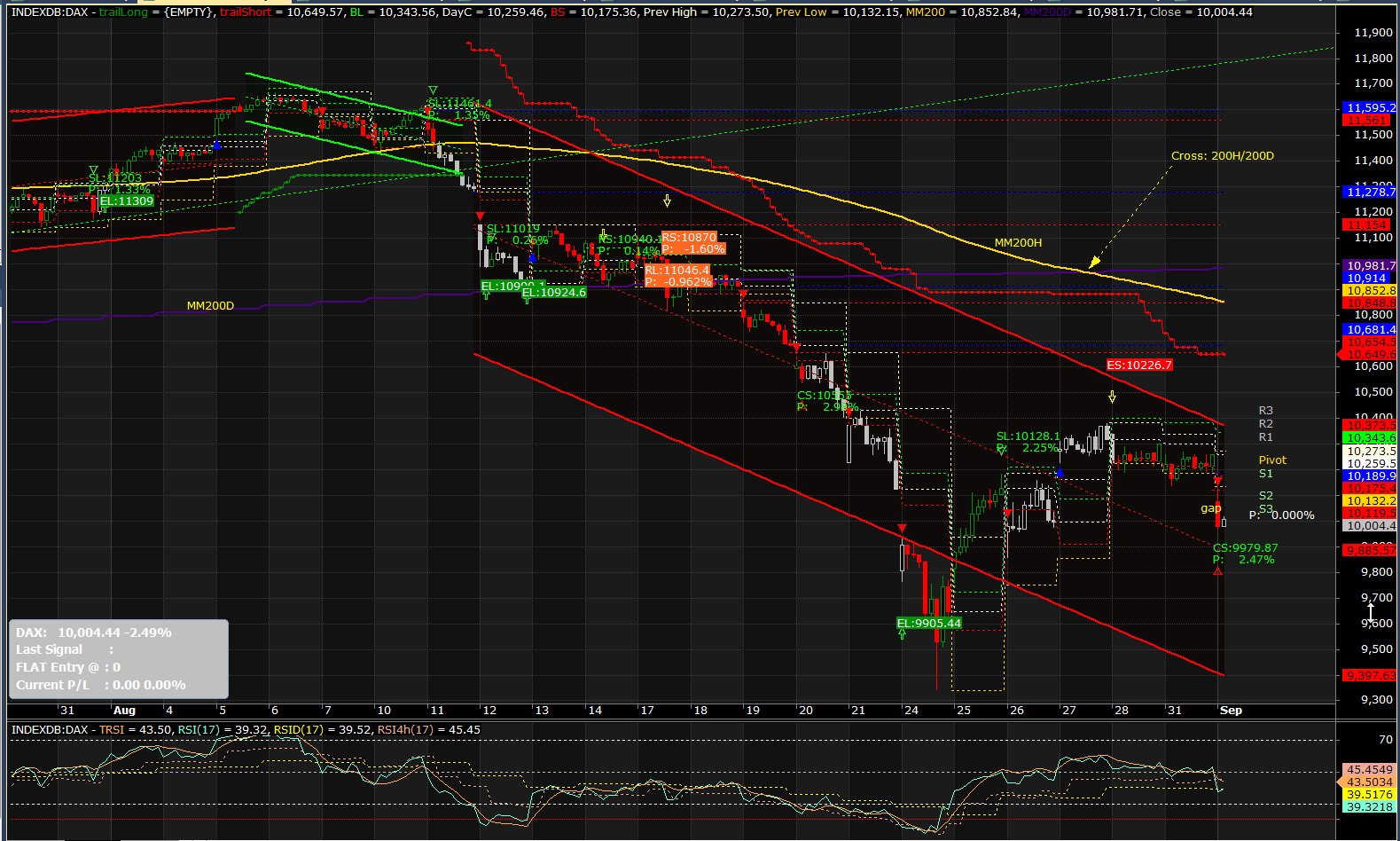Select the green up arrow below EL:9905.44
This screenshot has height=841, width=1400.
tap(902, 635)
